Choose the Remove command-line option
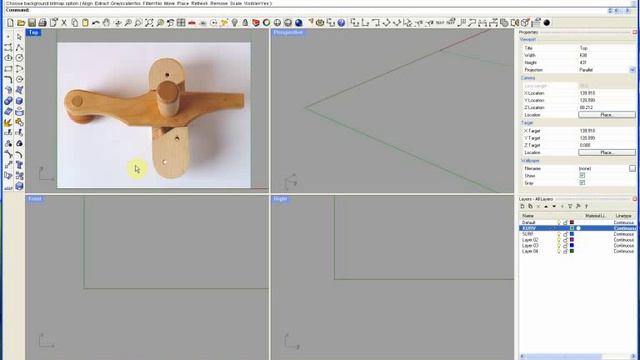 click(x=219, y=3)
